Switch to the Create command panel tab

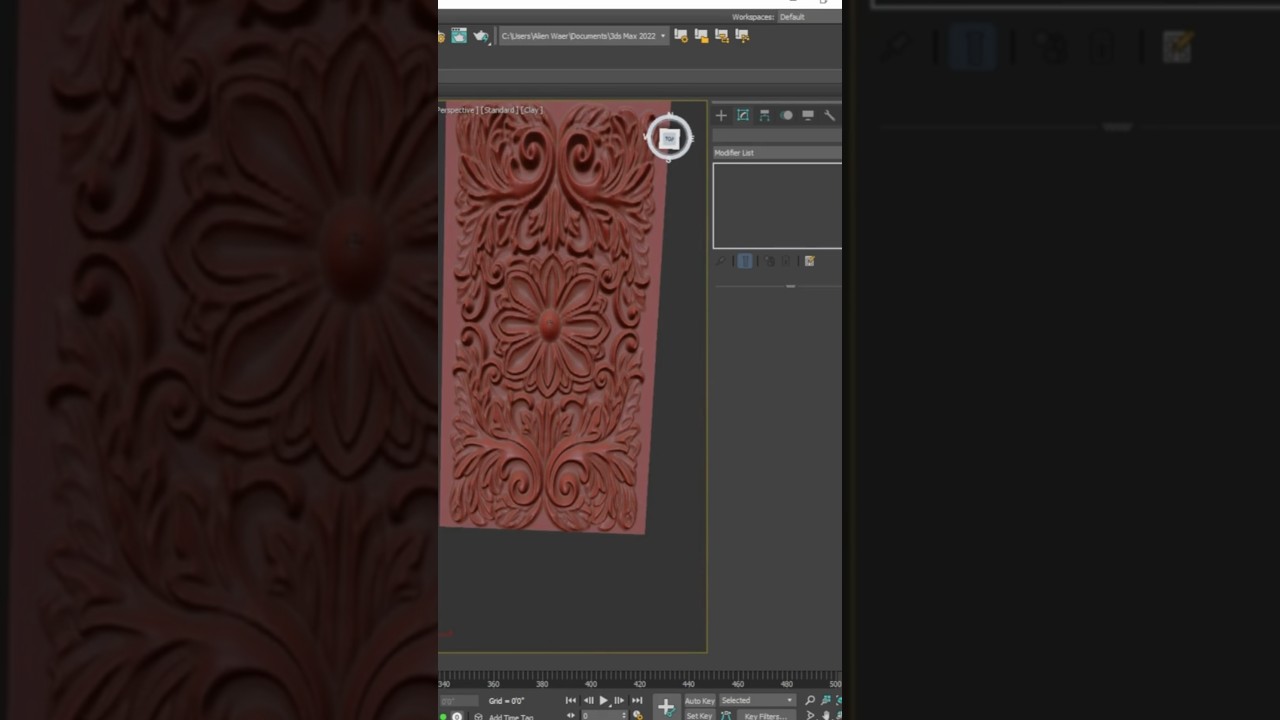pyautogui.click(x=721, y=116)
